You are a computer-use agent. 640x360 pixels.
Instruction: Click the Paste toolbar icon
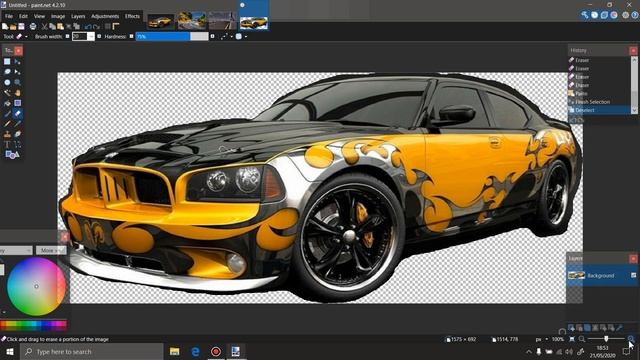pyautogui.click(x=60, y=27)
